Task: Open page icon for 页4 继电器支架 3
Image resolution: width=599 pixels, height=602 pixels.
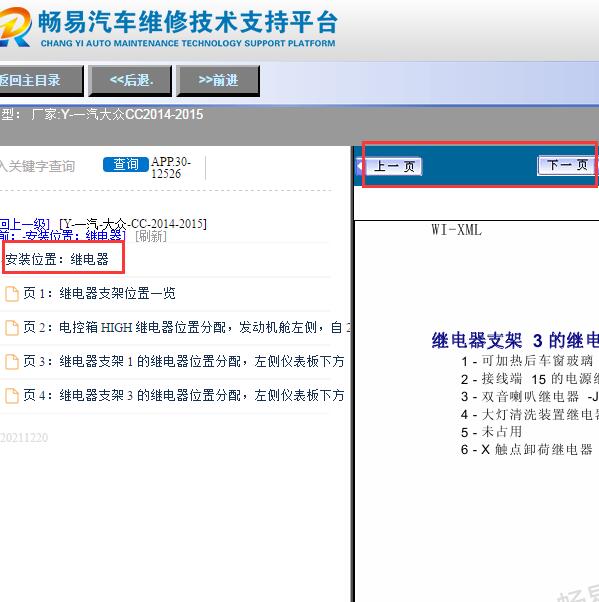Action: (x=12, y=395)
